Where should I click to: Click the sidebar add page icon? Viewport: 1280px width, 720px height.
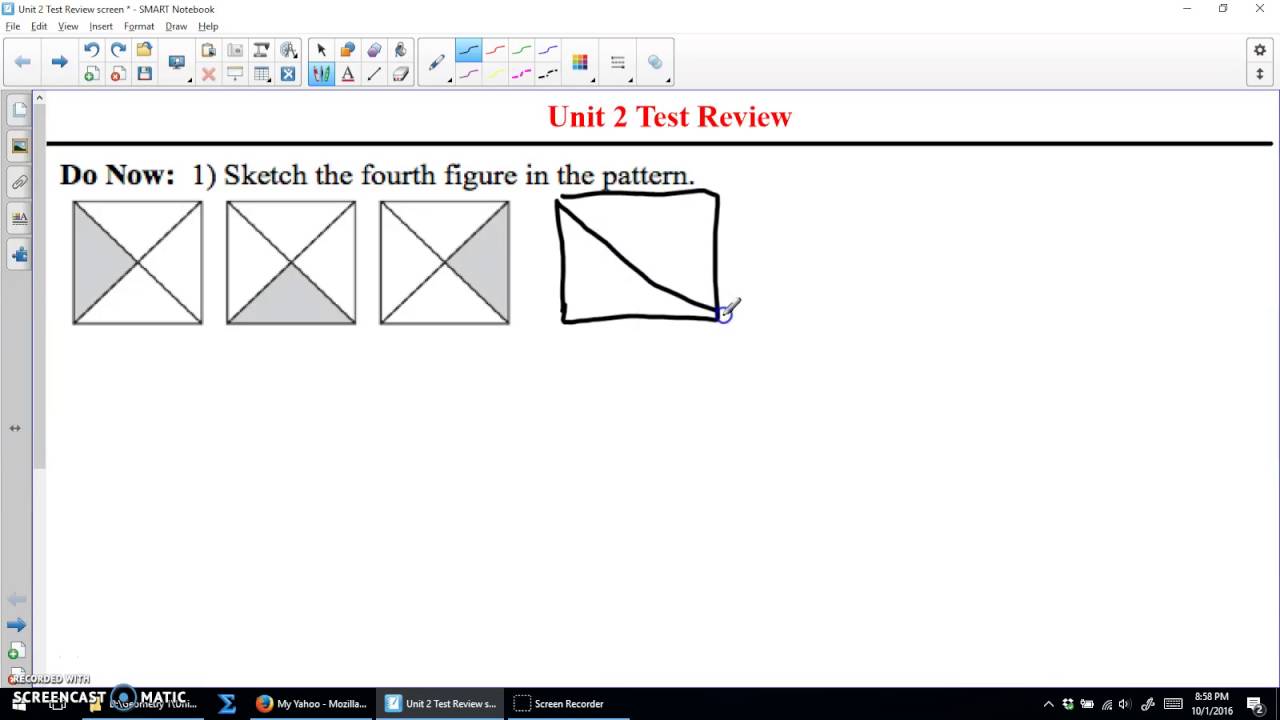[15, 653]
